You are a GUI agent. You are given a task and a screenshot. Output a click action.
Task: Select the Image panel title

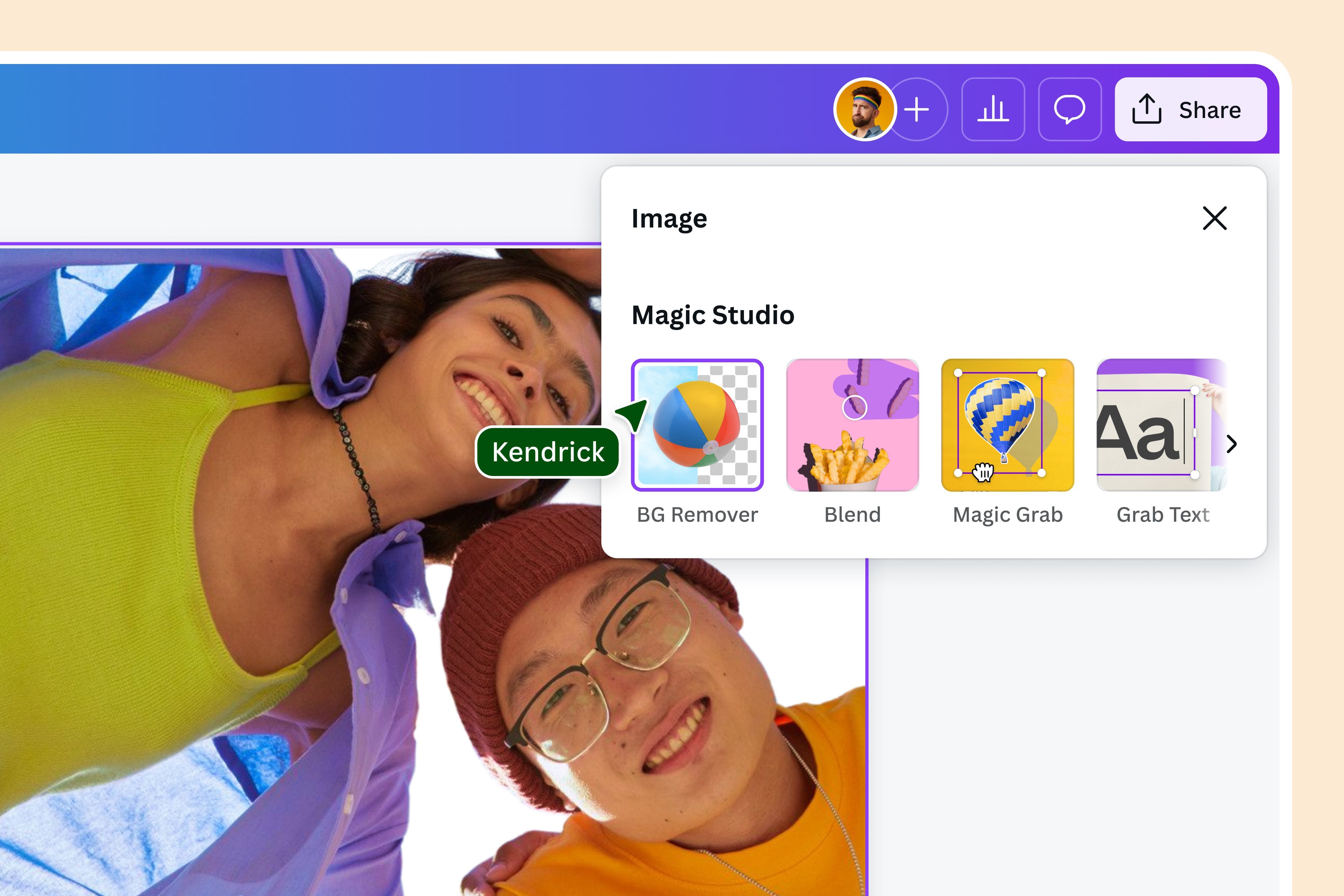(x=669, y=218)
